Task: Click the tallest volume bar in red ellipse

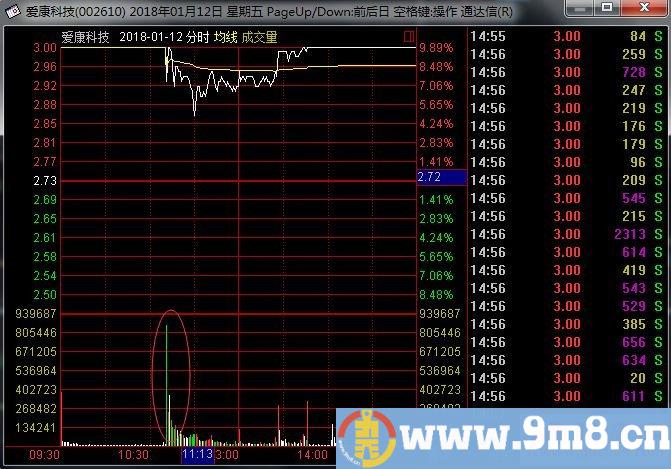Action: [x=167, y=380]
